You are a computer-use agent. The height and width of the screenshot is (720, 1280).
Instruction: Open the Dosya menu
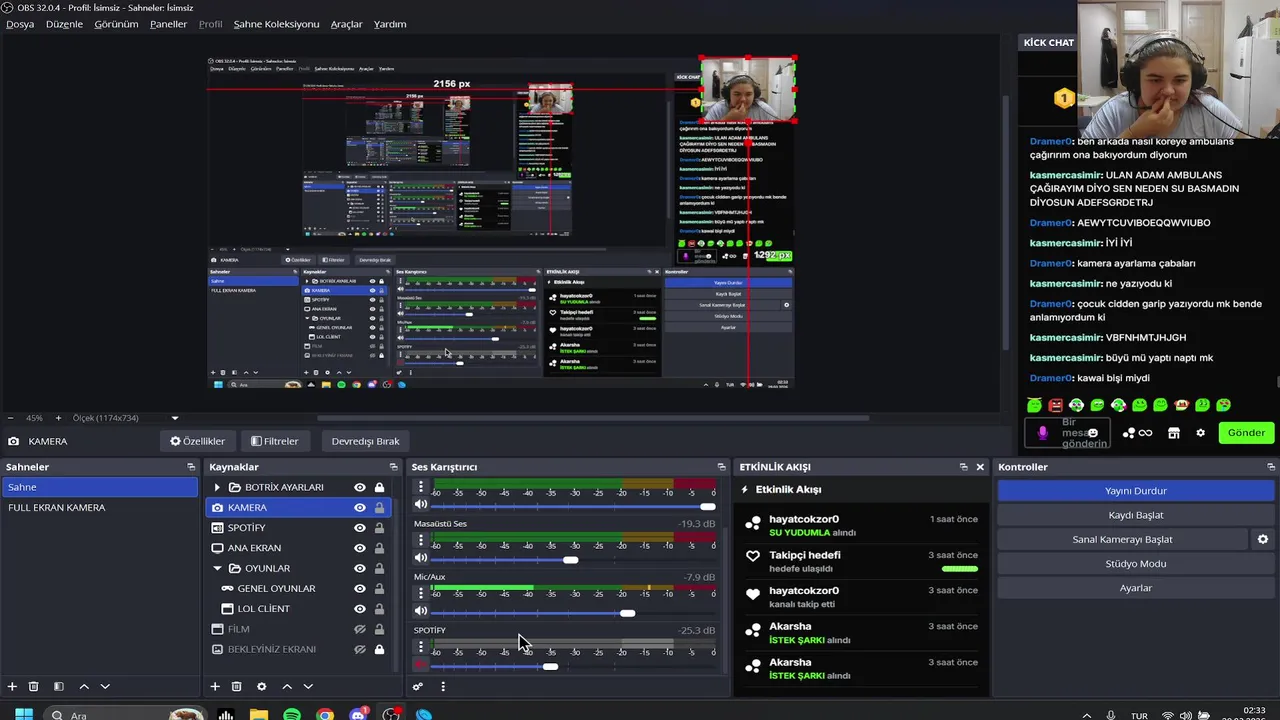[x=20, y=24]
